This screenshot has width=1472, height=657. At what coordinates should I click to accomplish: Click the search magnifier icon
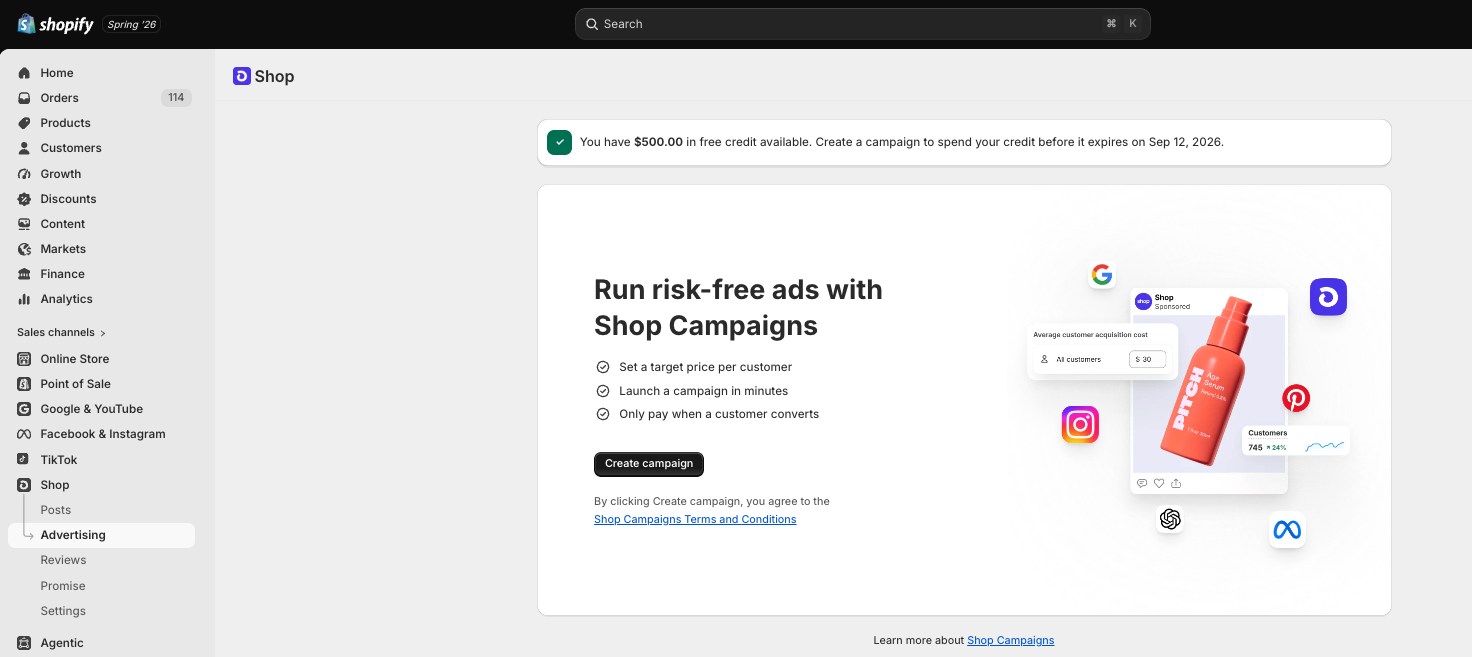592,24
